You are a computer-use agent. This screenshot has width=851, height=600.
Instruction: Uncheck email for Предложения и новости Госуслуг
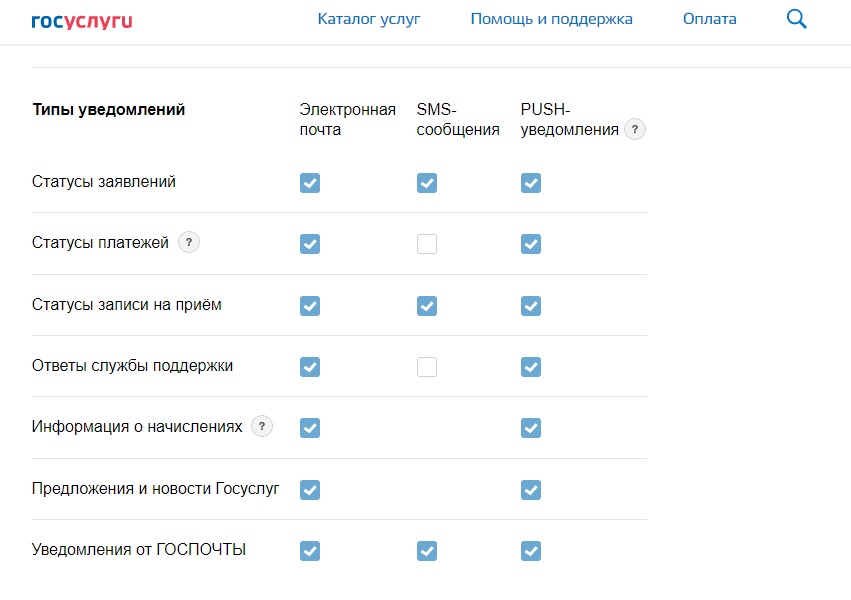(x=310, y=490)
